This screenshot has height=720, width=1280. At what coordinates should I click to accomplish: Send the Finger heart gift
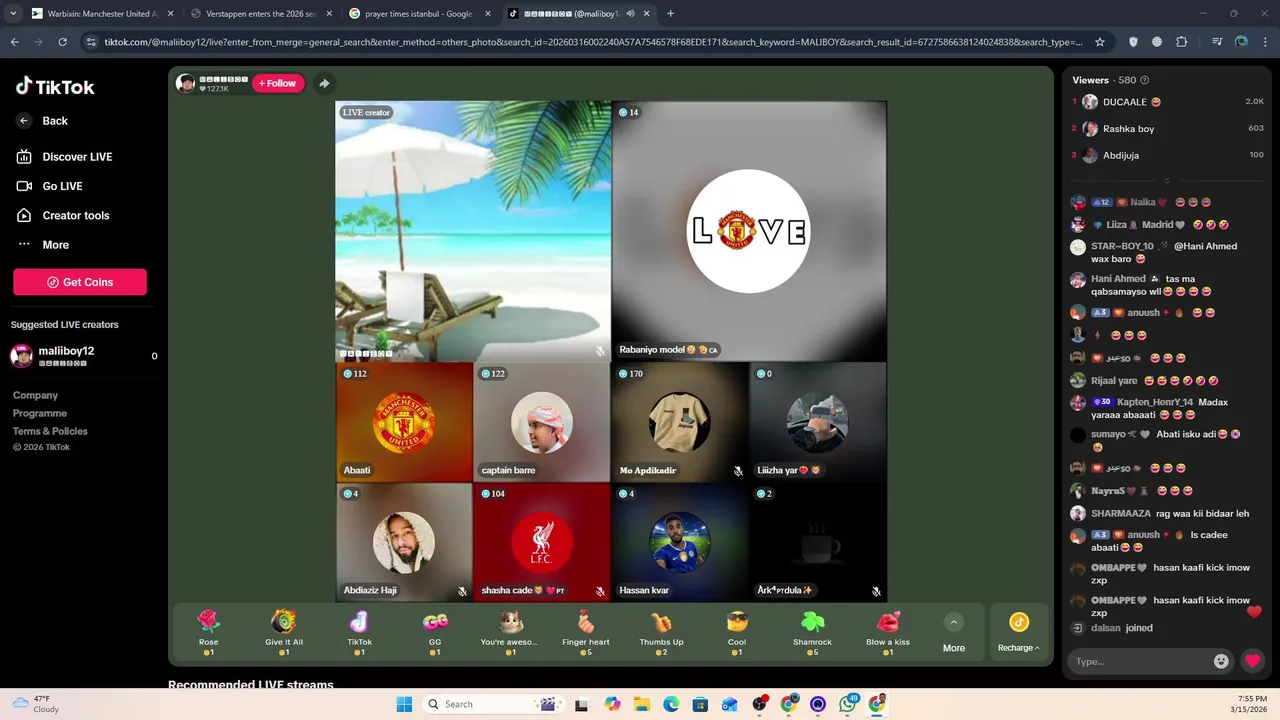[x=586, y=632]
